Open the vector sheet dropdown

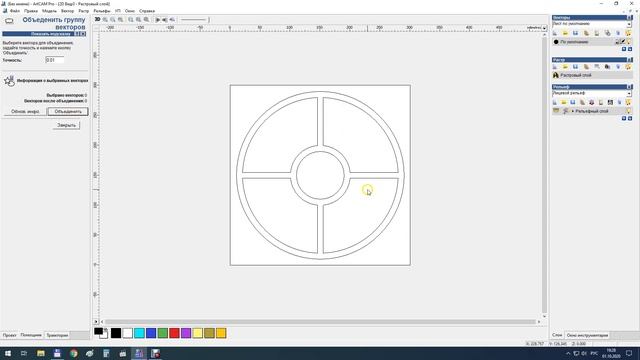[x=629, y=24]
